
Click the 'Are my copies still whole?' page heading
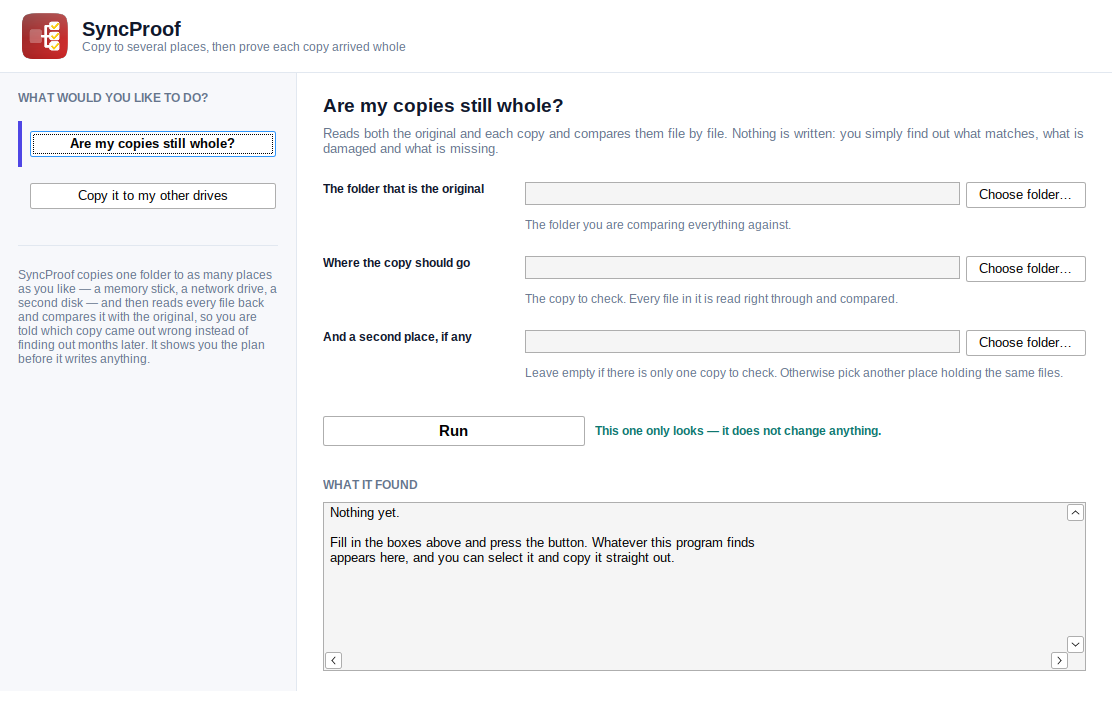click(x=443, y=106)
